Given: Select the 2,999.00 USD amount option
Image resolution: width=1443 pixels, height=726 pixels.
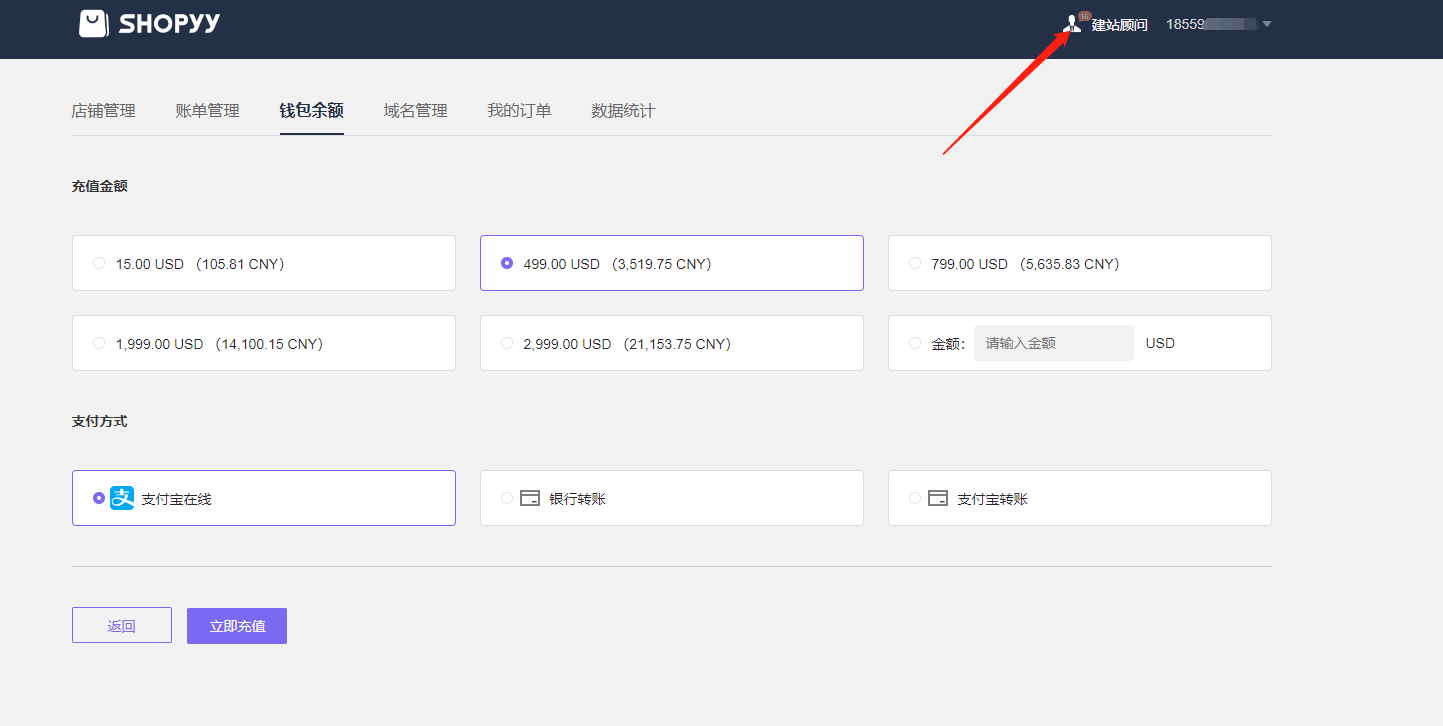Looking at the screenshot, I should pyautogui.click(x=507, y=344).
